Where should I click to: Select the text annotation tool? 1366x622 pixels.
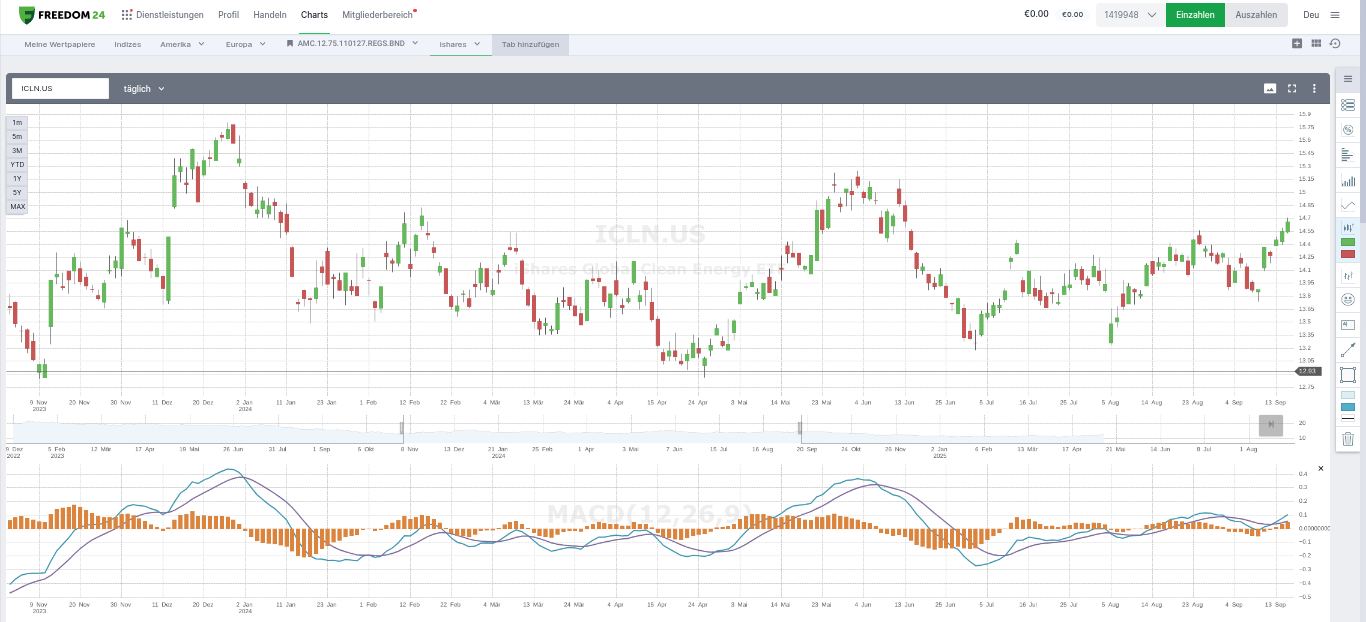(x=1347, y=324)
